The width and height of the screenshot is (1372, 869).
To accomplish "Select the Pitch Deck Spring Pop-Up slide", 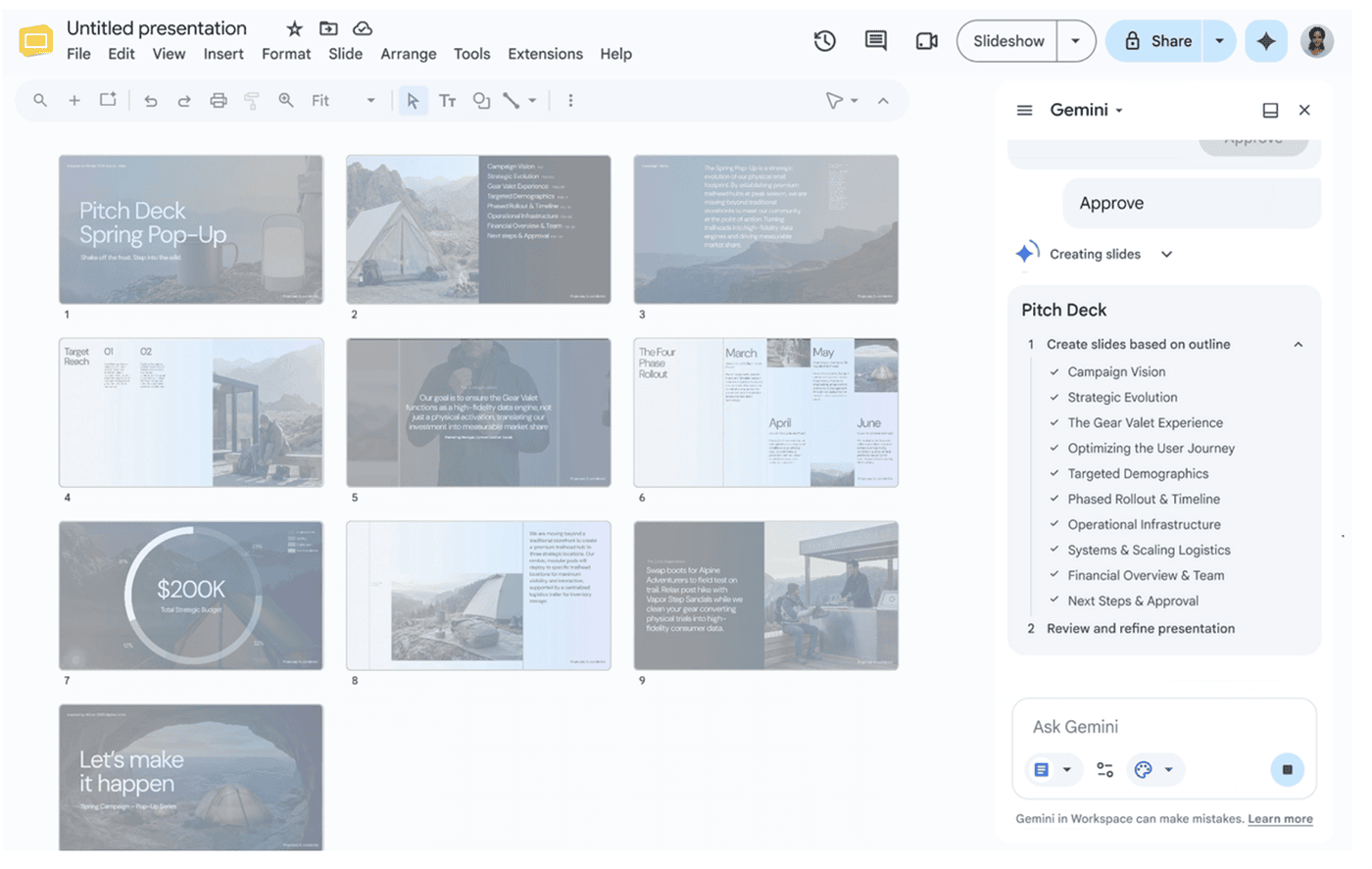I will (x=191, y=229).
